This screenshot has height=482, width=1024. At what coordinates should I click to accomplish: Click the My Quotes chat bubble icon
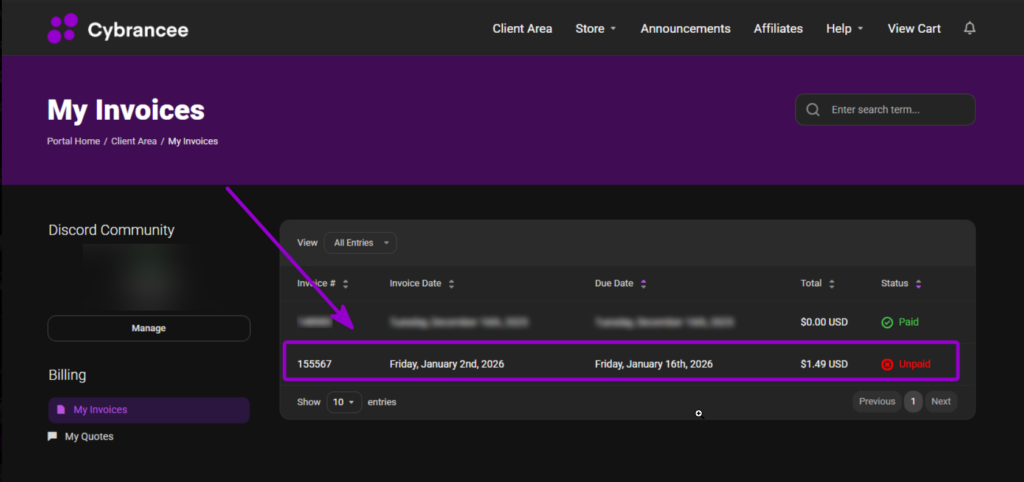click(x=52, y=436)
